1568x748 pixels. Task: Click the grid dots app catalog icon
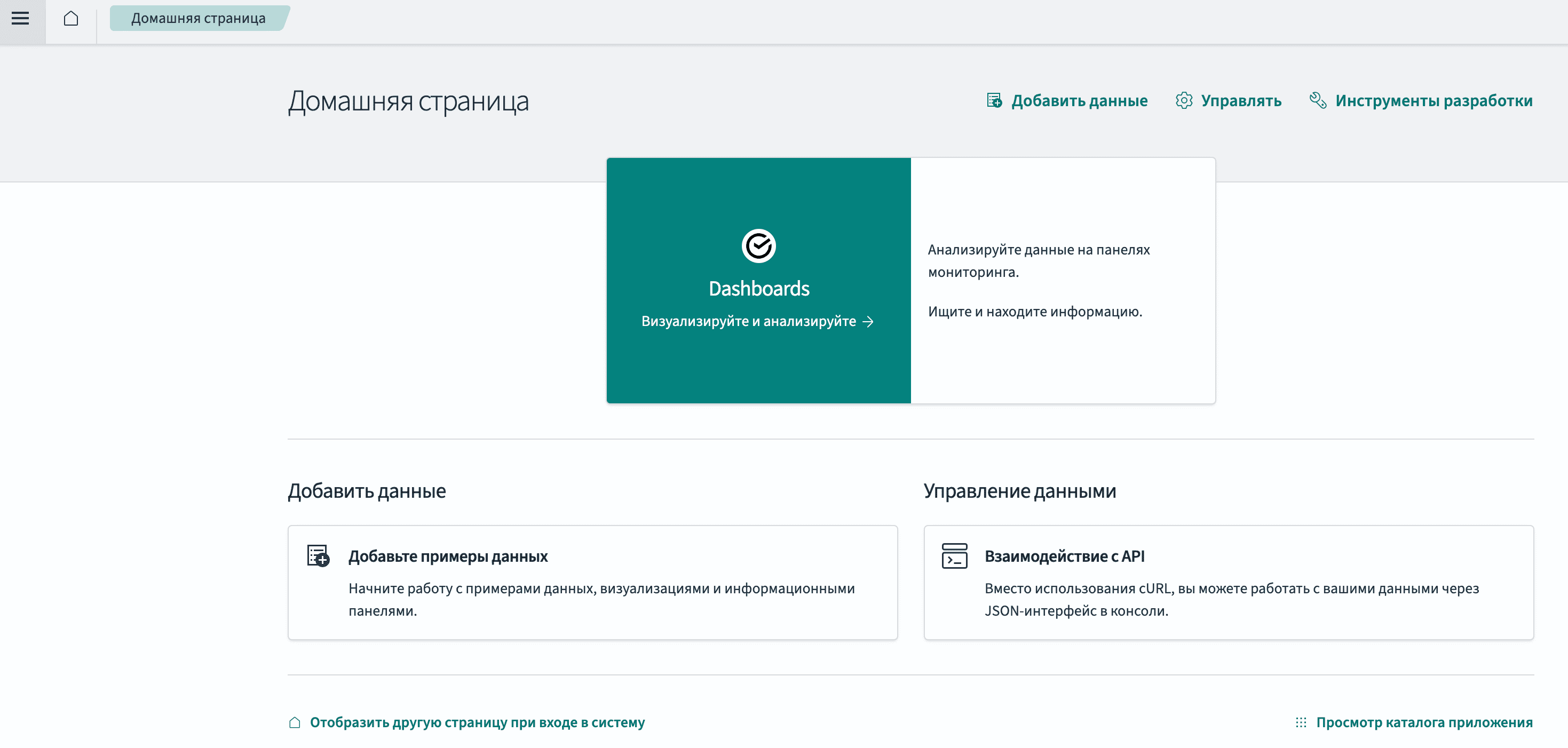pos(1301,722)
